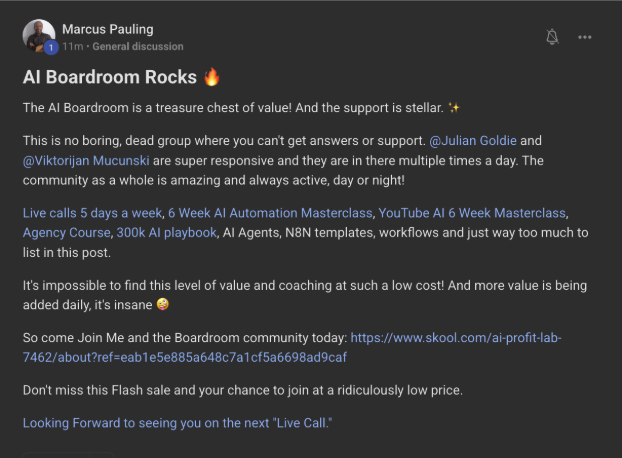Click the notification bell icon
This screenshot has height=458, width=622.
coord(552,37)
